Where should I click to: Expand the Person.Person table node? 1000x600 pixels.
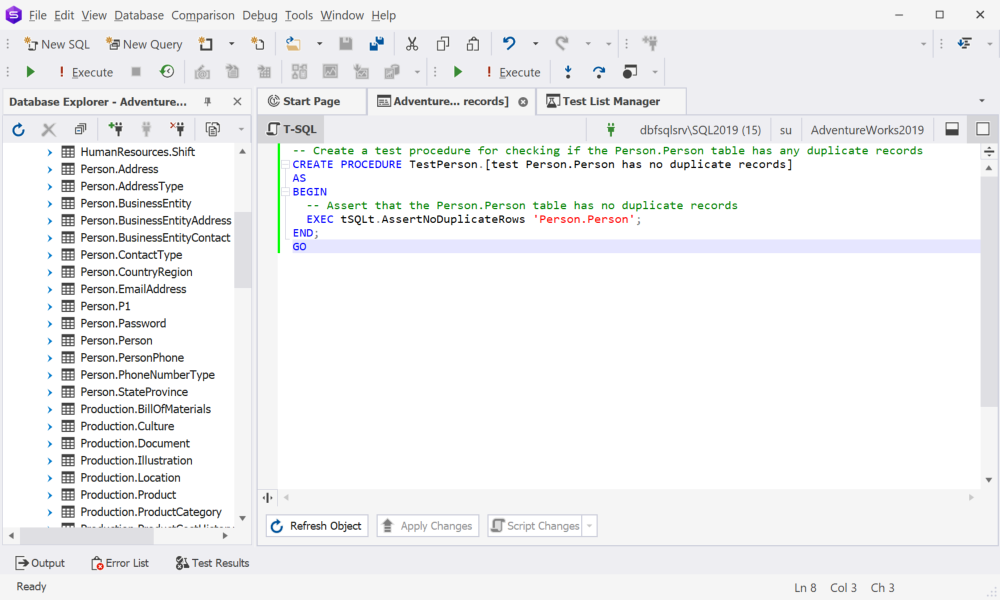coord(50,340)
